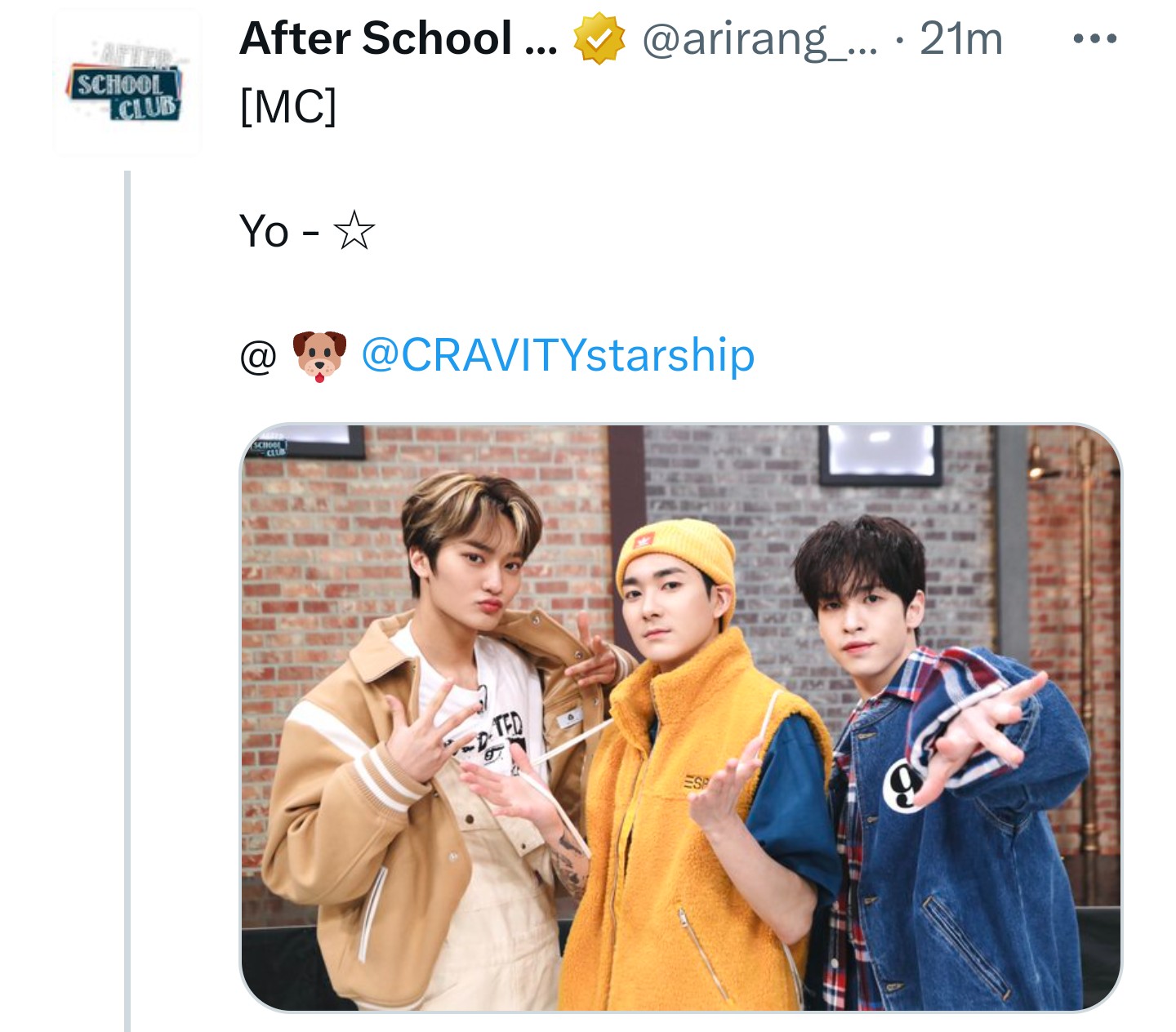Click the "Yo -" text line
Screen dimensions: 1176x1032
[x=279, y=231]
